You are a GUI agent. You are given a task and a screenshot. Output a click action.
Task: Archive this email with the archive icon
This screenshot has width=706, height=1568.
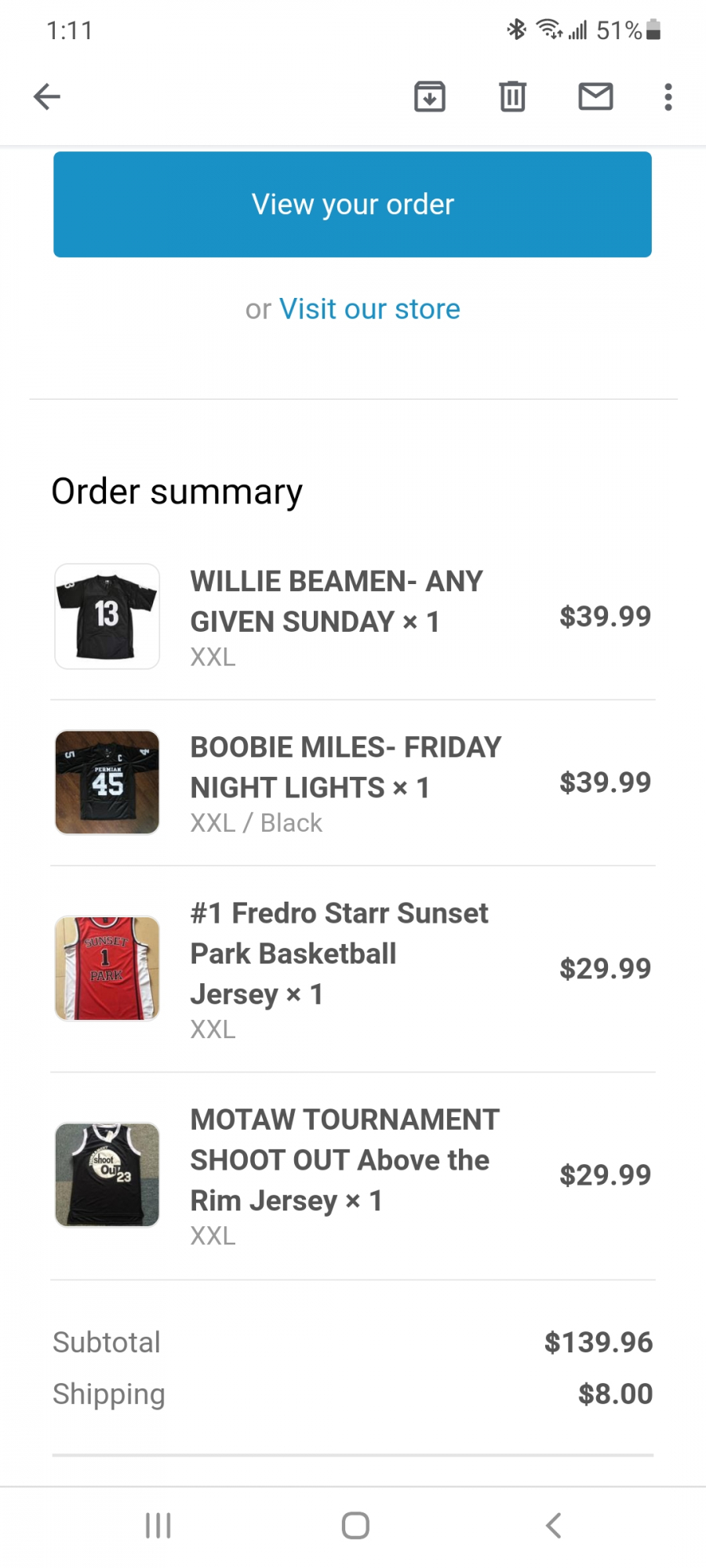430,97
